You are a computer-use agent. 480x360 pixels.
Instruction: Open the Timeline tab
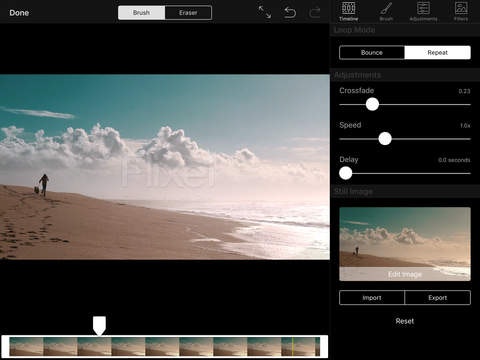tap(349, 12)
